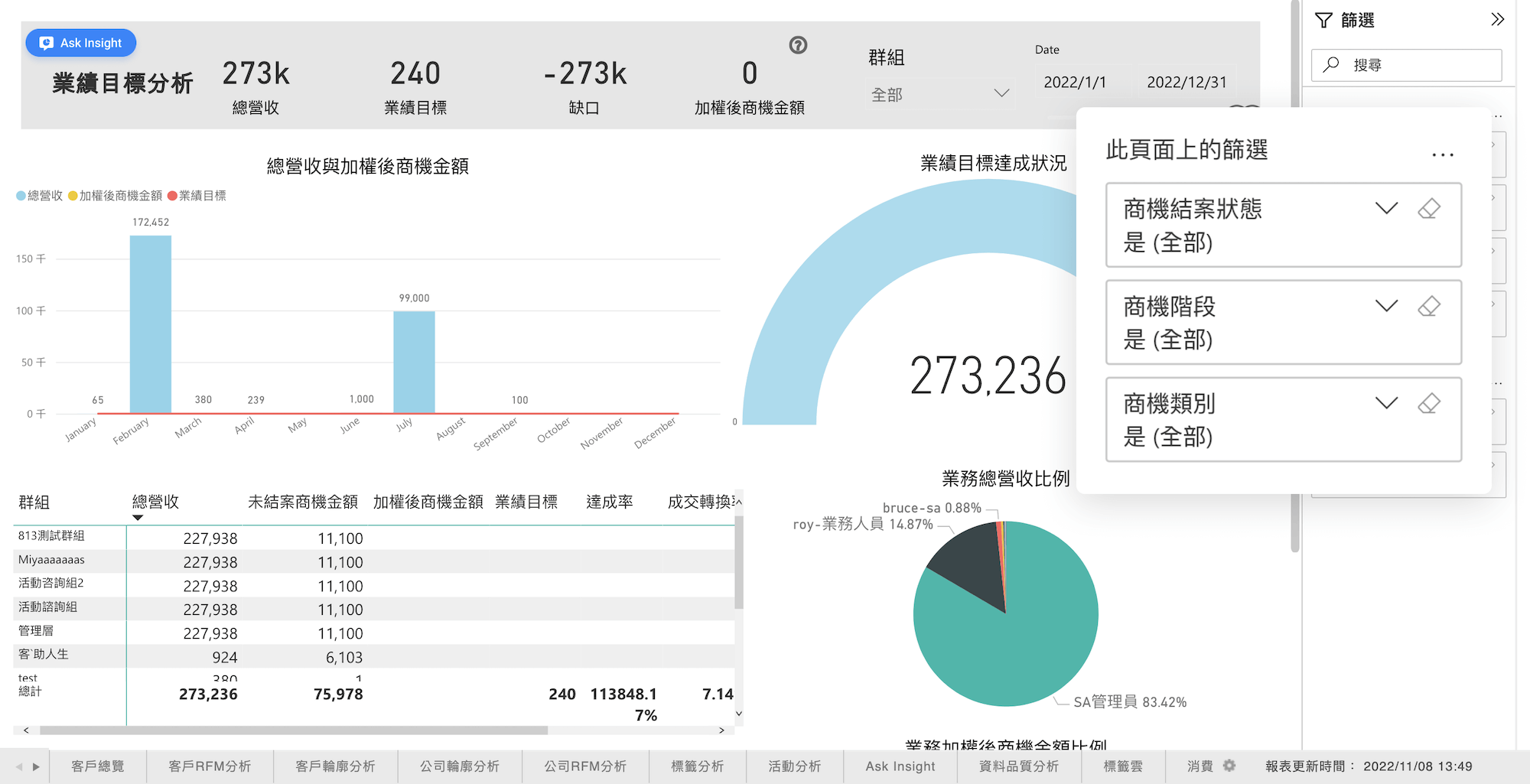This screenshot has width=1530, height=784.
Task: Sort table by 業績目標 column header
Action: (x=526, y=502)
